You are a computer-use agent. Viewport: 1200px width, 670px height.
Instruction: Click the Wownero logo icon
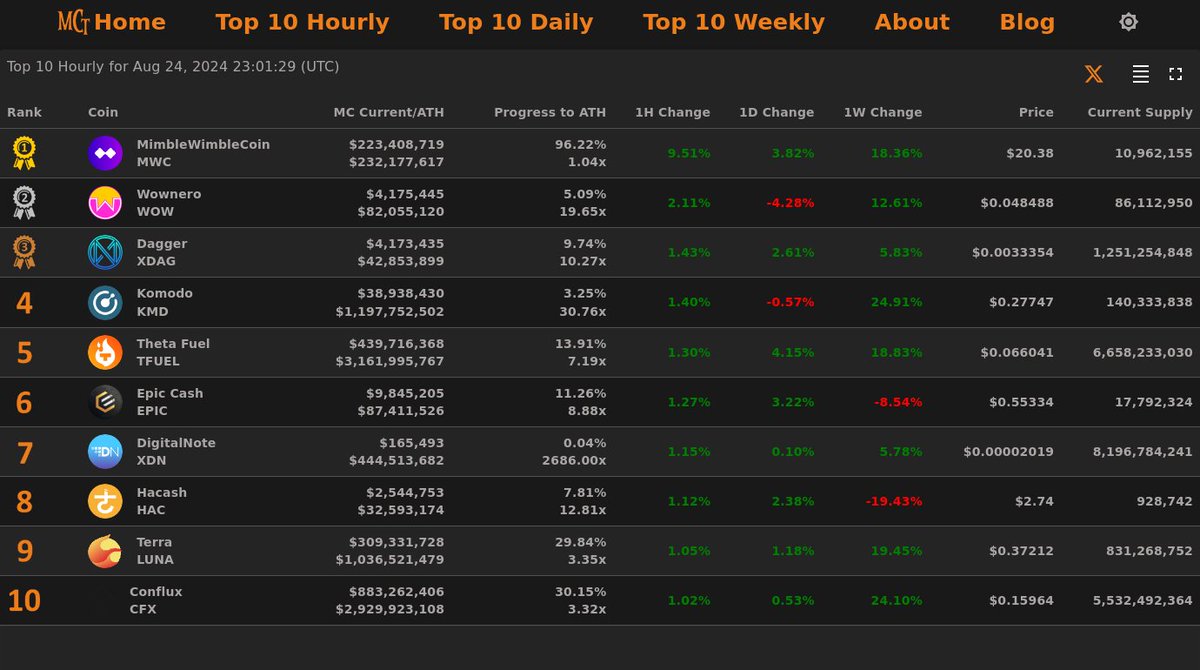tap(105, 203)
